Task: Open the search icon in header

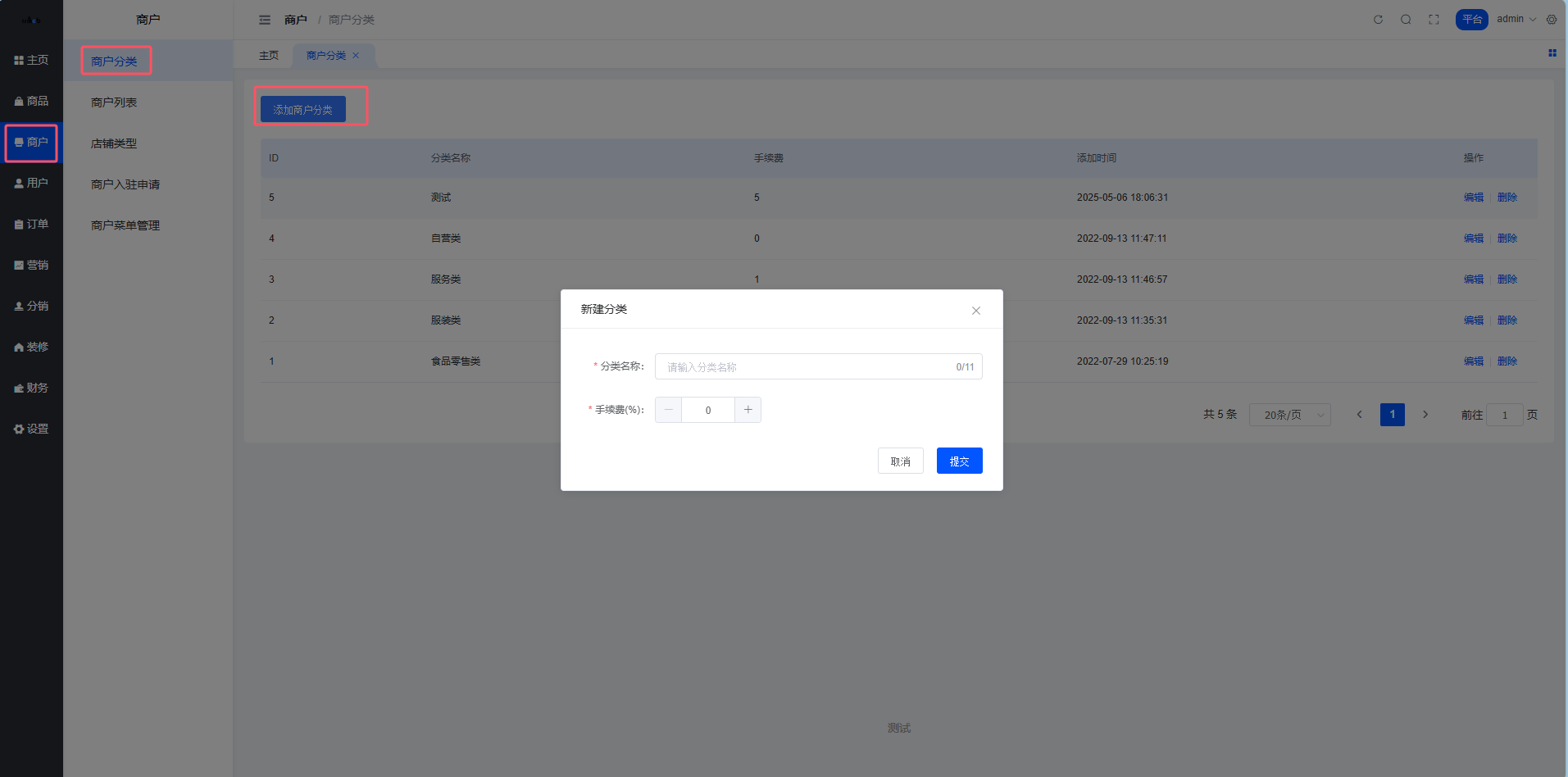Action: tap(1406, 20)
